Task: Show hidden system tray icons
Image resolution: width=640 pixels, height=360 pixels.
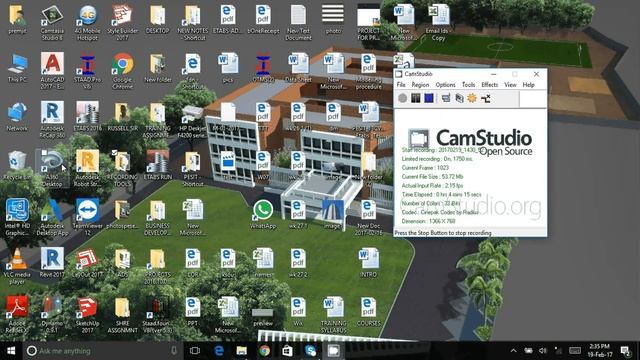Action: pyautogui.click(x=513, y=351)
